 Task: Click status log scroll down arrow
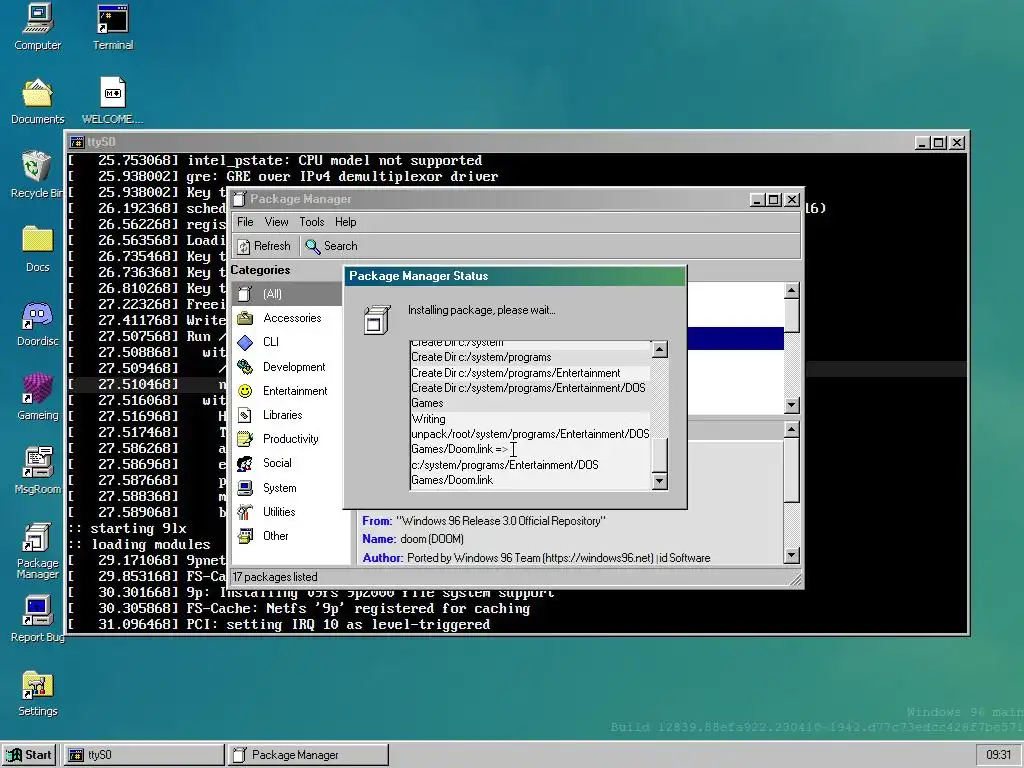tap(660, 482)
